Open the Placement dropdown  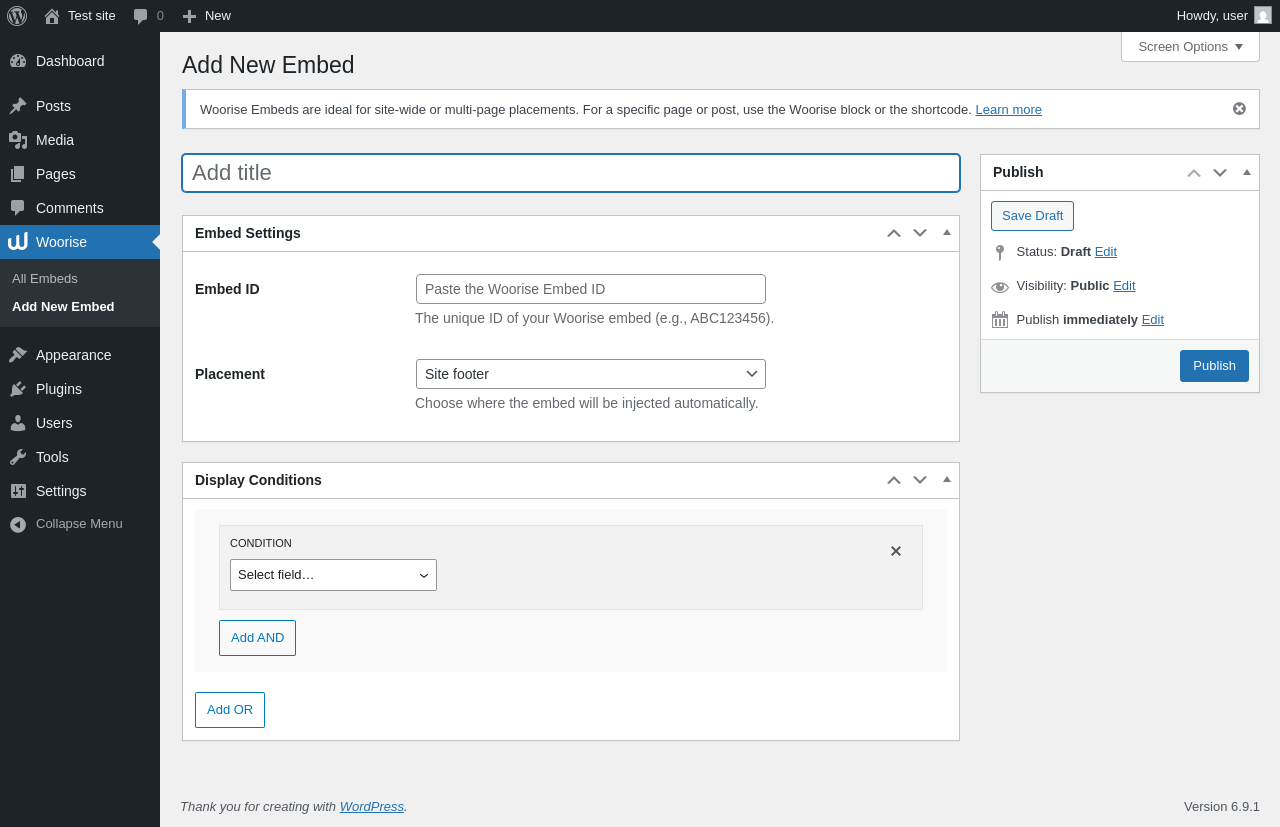coord(590,374)
